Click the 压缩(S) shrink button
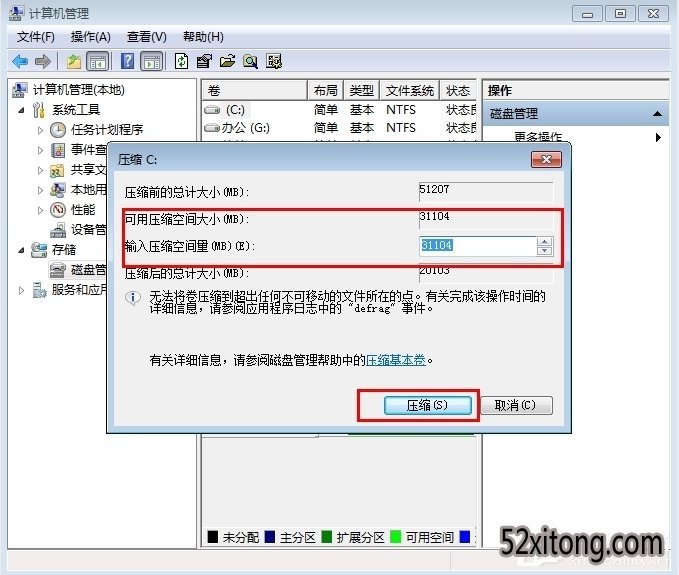 point(427,405)
